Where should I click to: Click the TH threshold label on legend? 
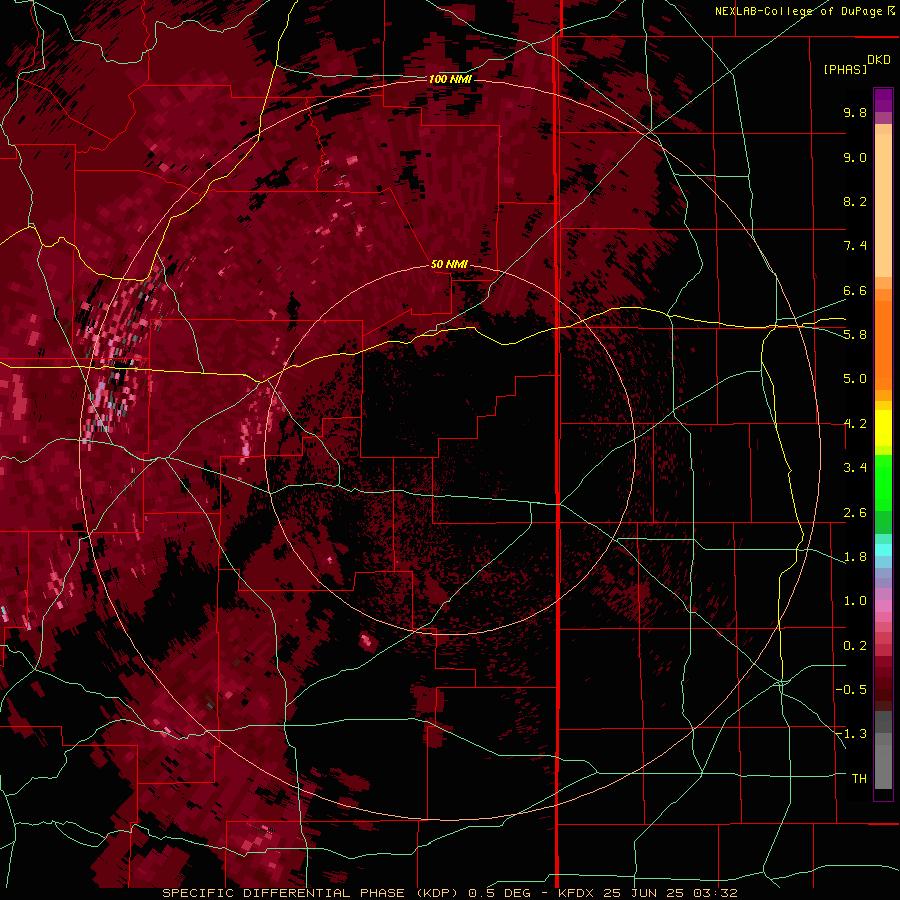[859, 779]
